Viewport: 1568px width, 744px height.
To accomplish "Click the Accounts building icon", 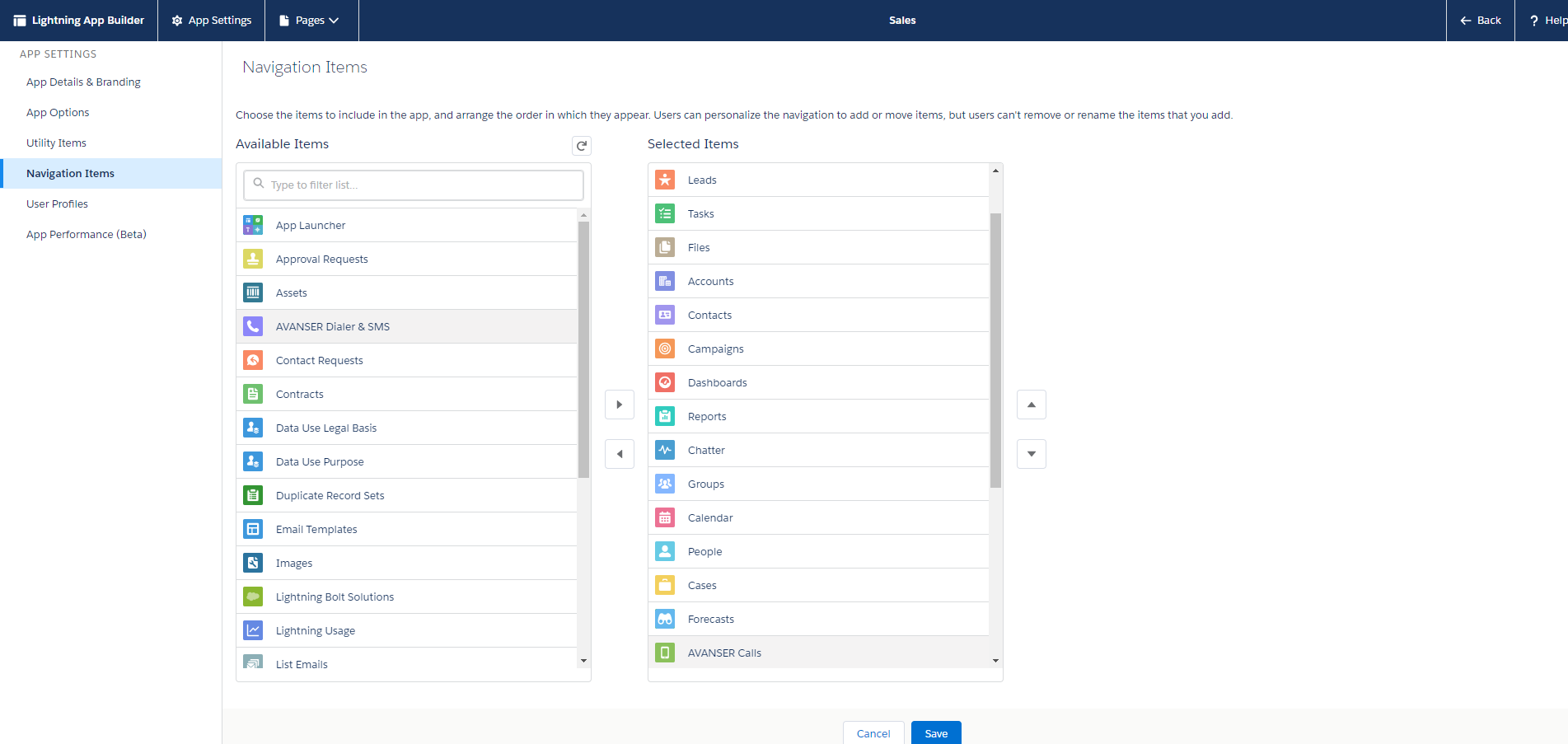I will 665,281.
